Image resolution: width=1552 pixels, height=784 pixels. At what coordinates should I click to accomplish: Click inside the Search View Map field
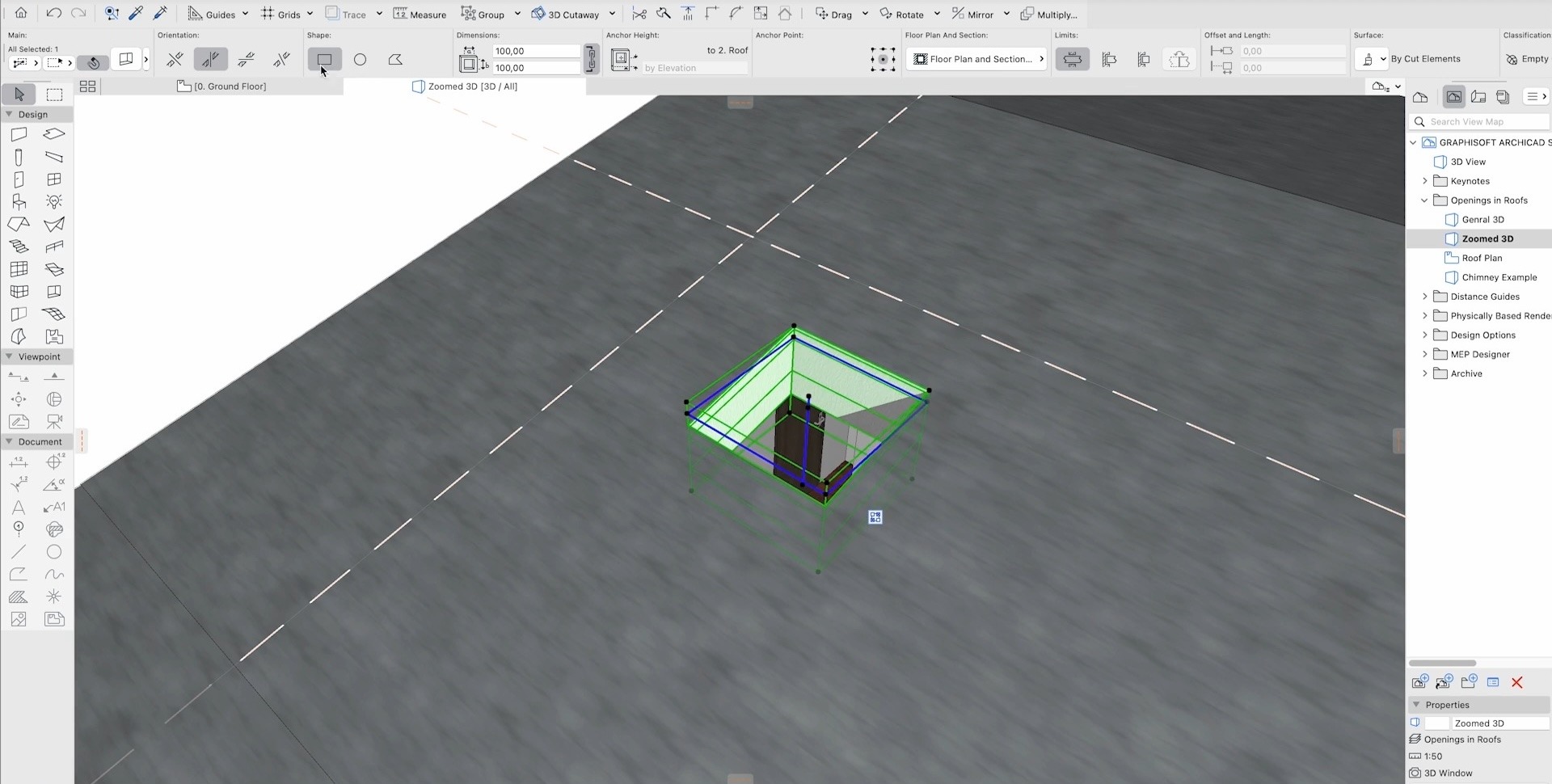[x=1479, y=121]
